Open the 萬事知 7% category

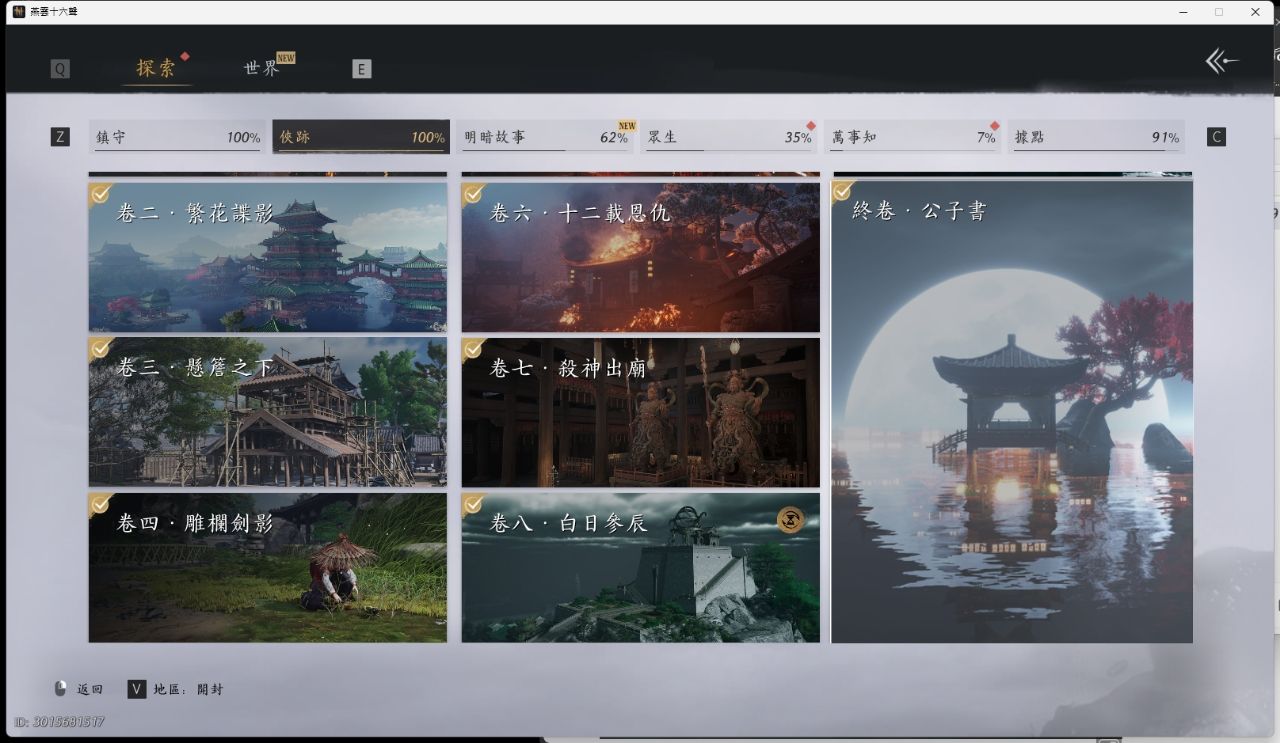tap(913, 137)
